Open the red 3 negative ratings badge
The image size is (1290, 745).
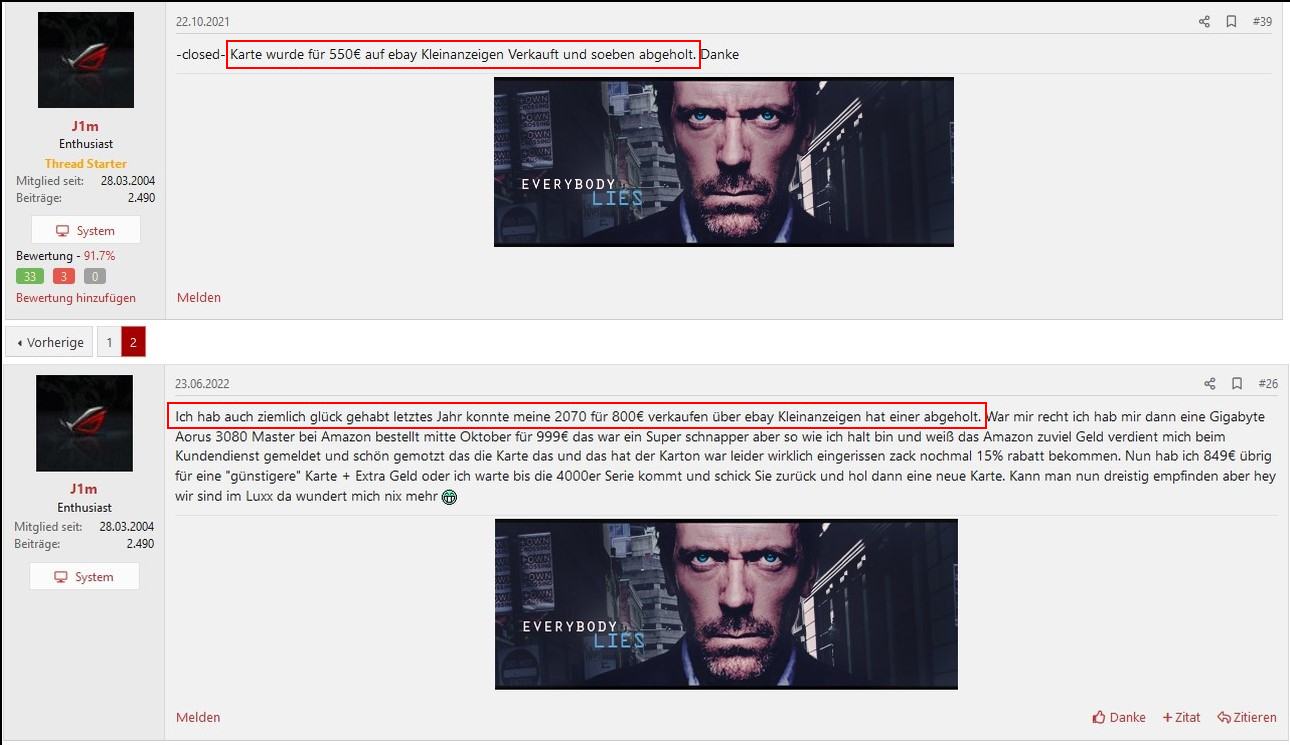(x=64, y=276)
